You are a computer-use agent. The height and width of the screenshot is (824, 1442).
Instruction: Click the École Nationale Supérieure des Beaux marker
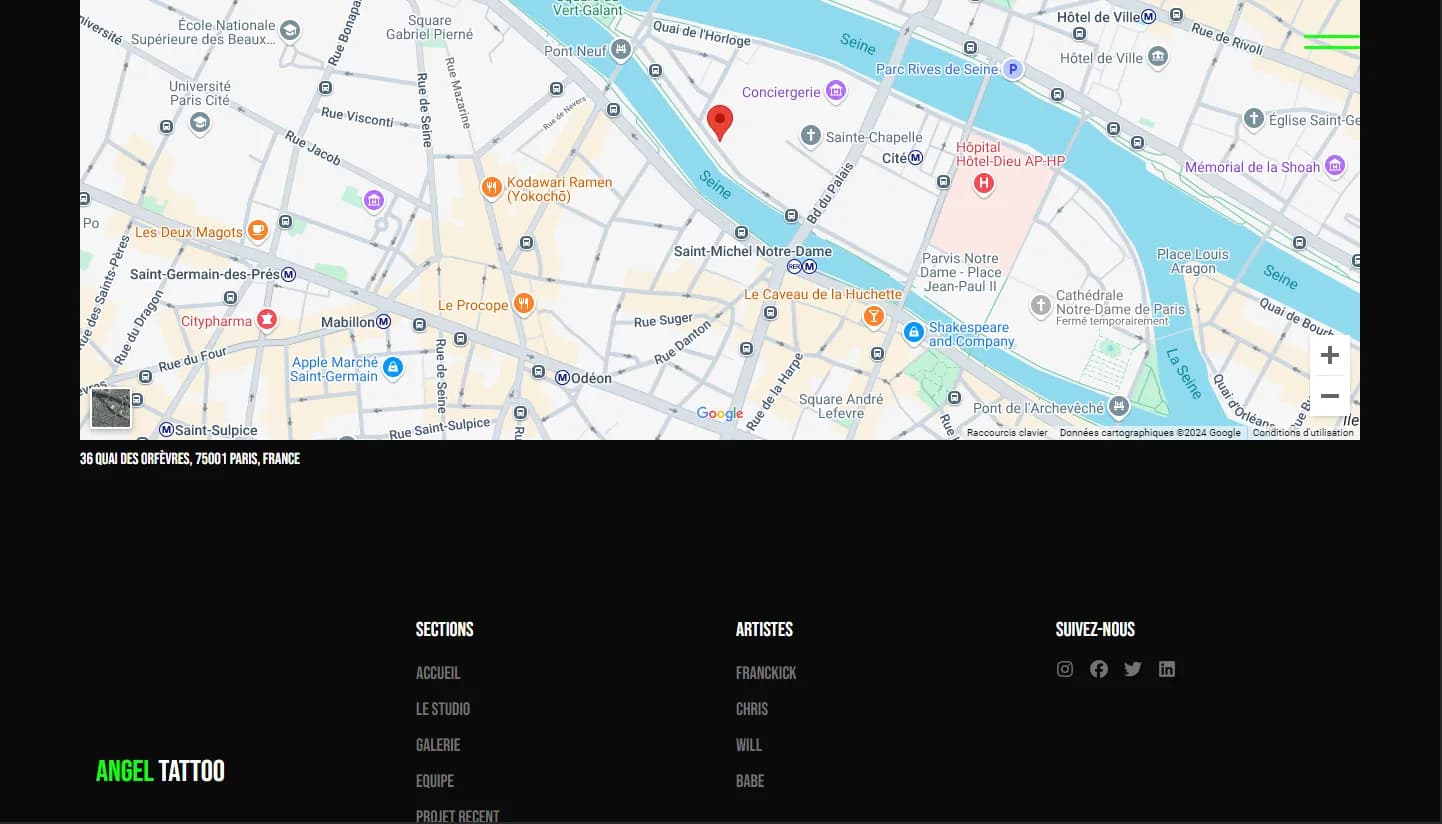(290, 31)
